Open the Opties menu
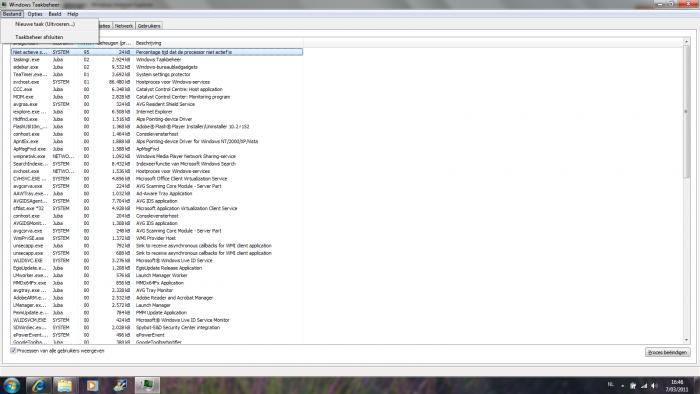Viewport: 700px width, 394px height. [x=34, y=14]
